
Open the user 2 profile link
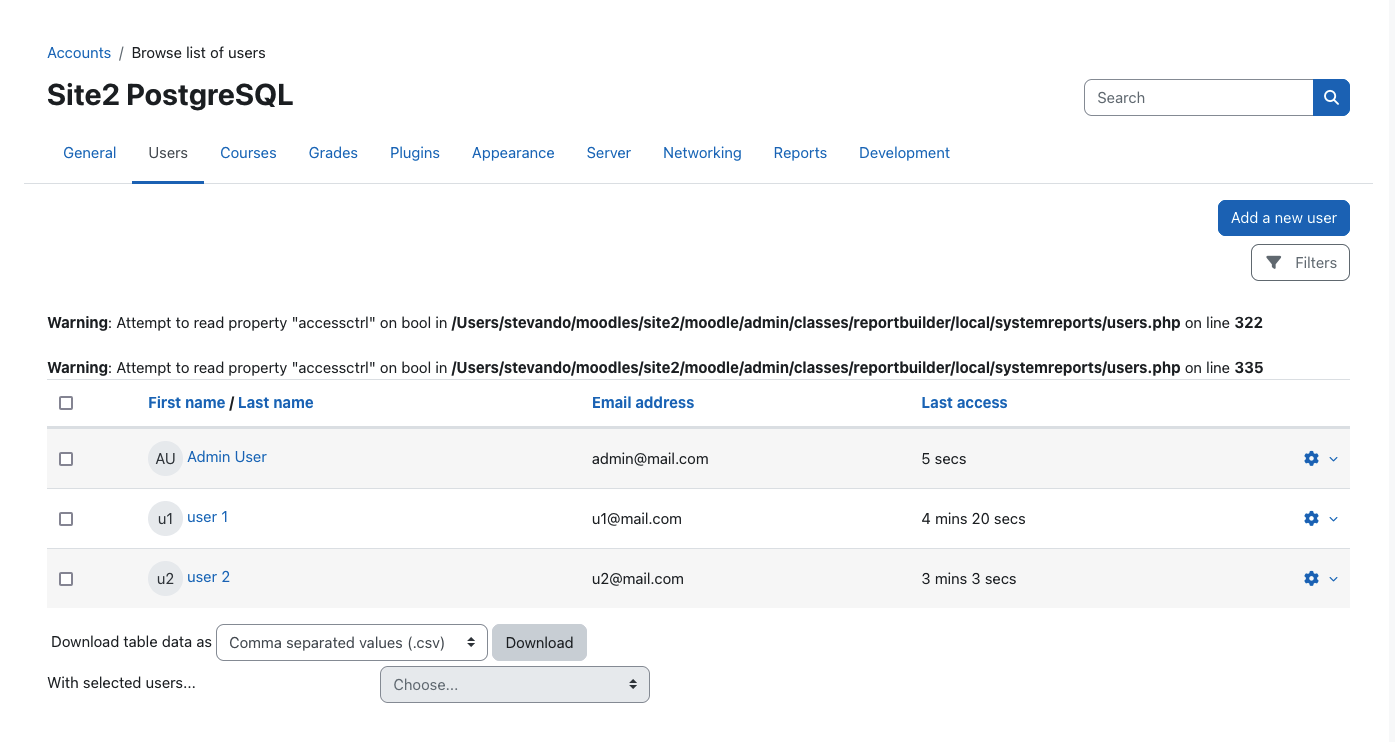(x=209, y=577)
